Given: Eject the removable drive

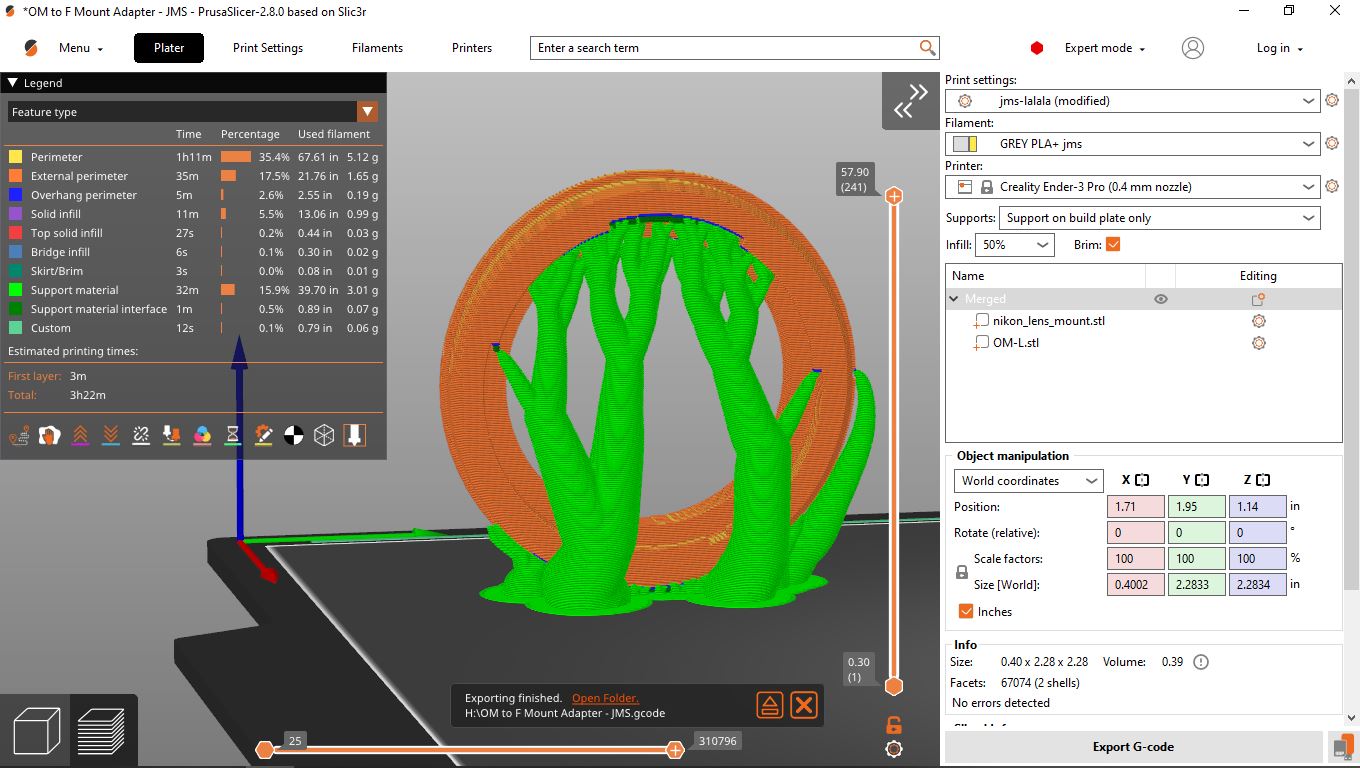Looking at the screenshot, I should tap(769, 705).
